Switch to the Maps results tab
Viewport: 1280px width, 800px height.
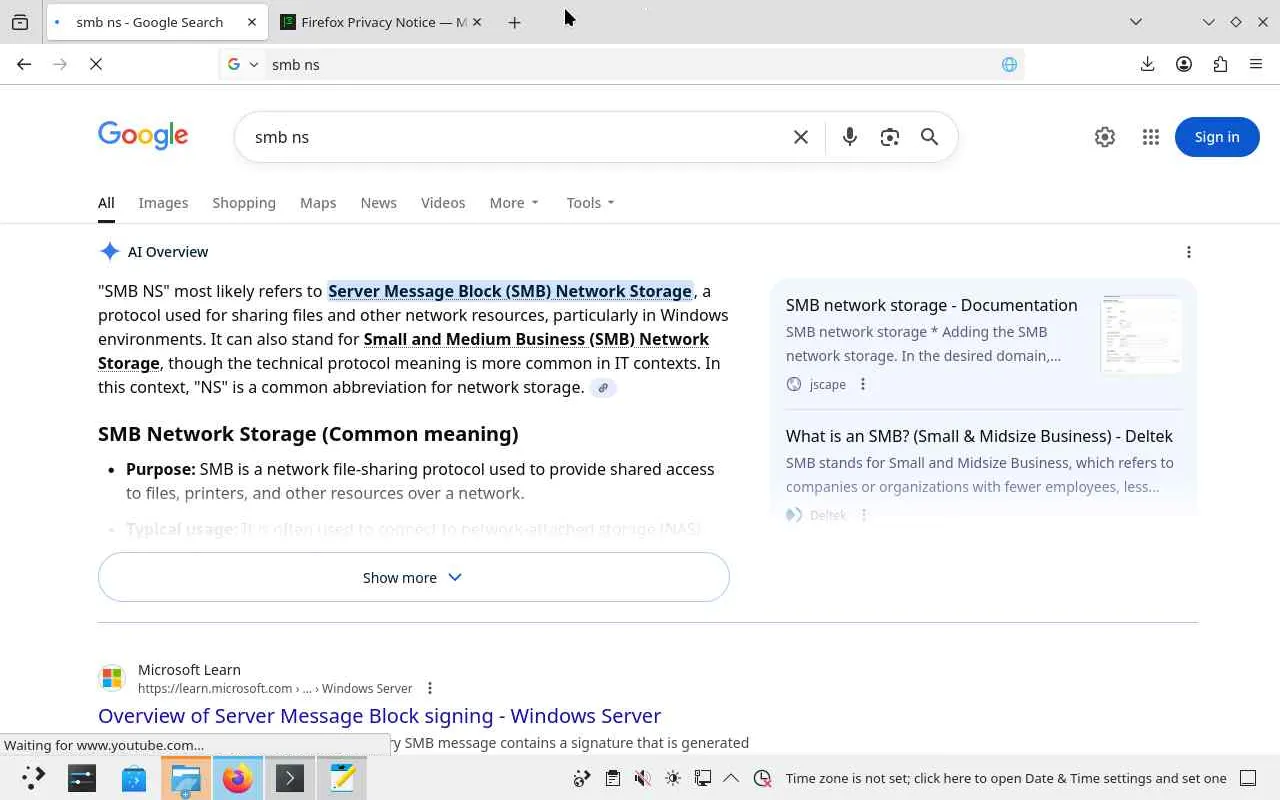tap(318, 203)
